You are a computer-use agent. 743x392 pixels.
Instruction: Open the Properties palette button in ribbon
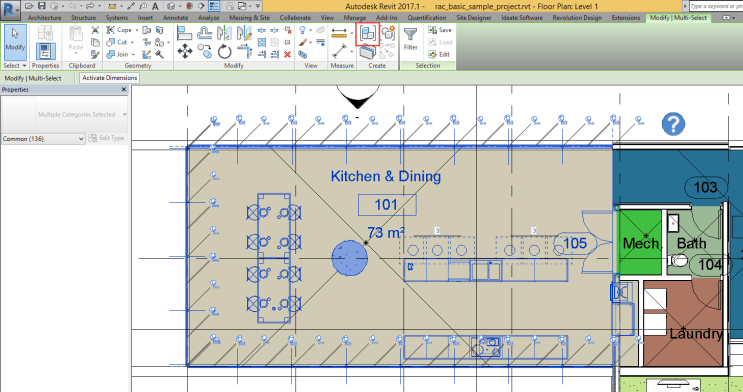click(45, 51)
